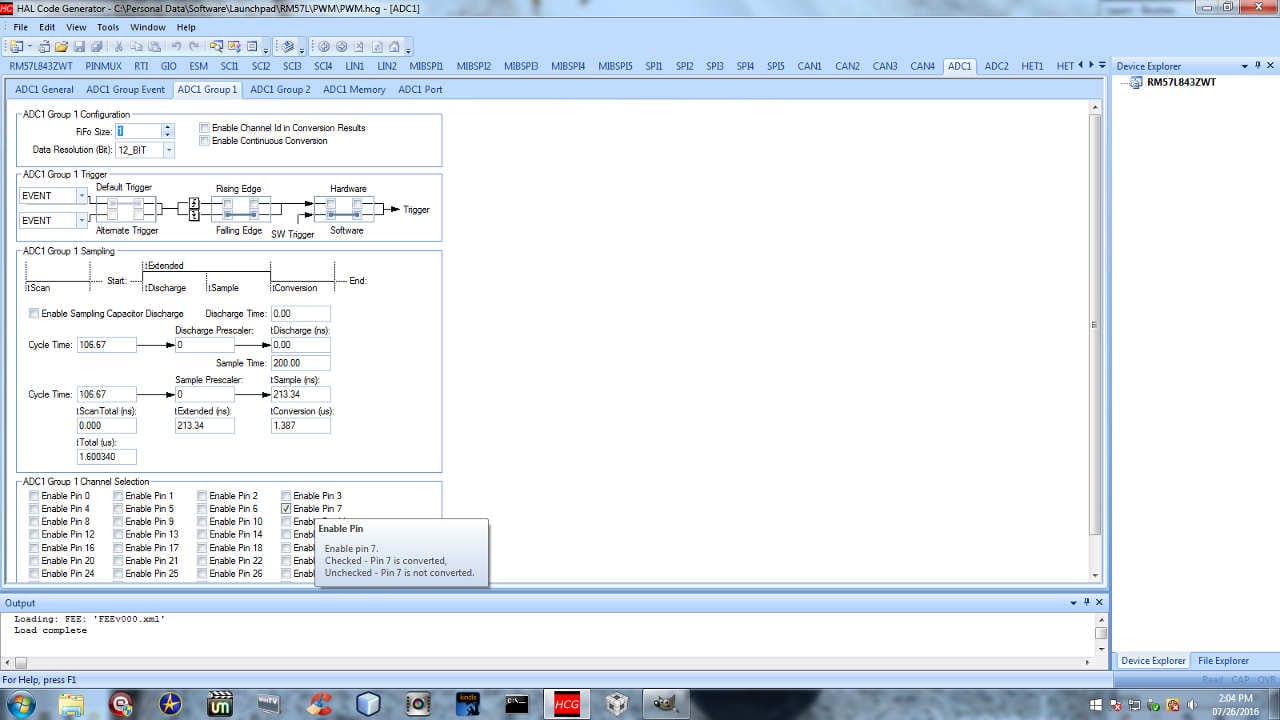
Task: Expand the Alternate Trigger EVENT dropdown
Action: tap(81, 221)
